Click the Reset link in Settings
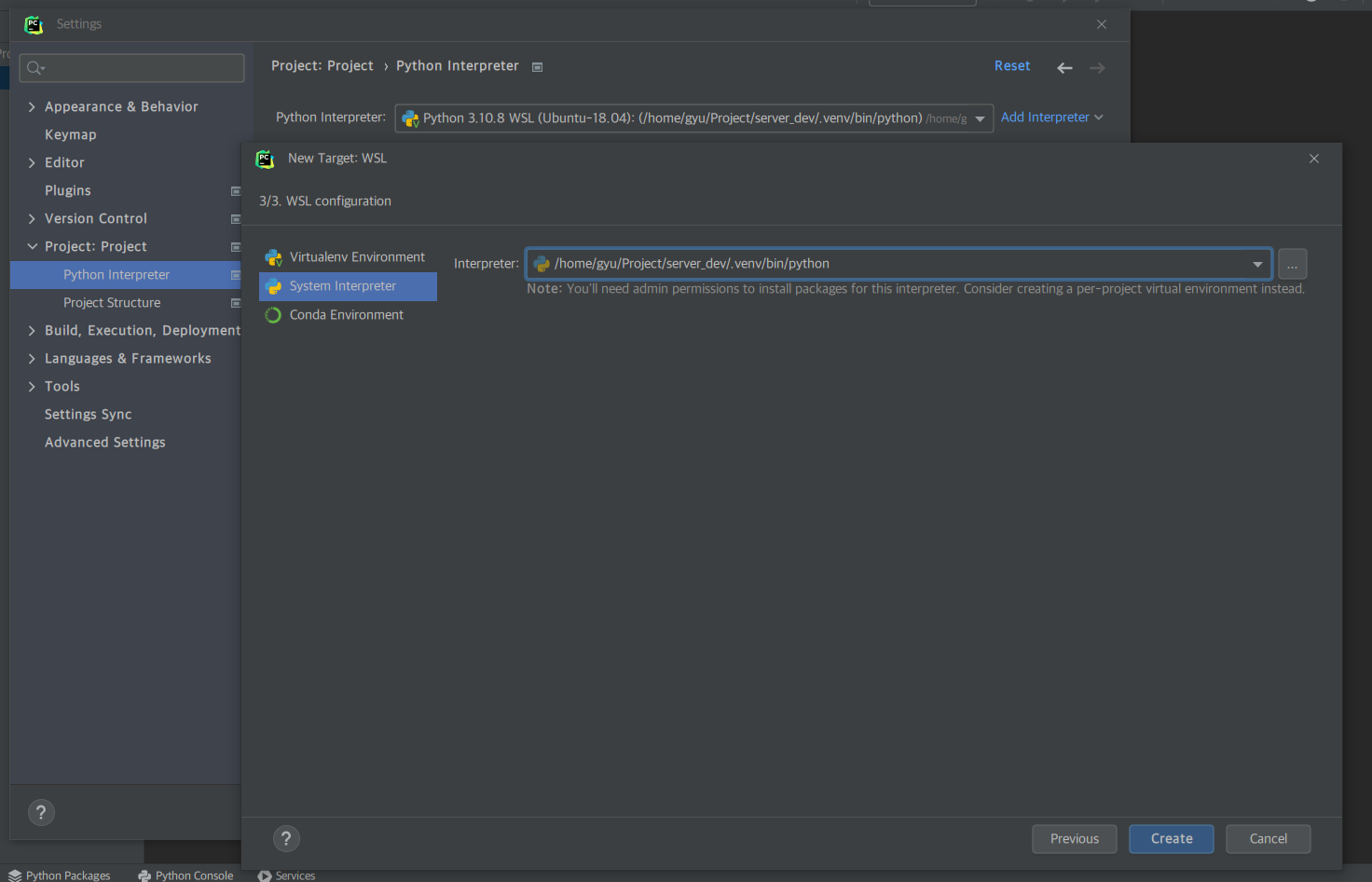The width and height of the screenshot is (1372, 882). tap(1012, 66)
